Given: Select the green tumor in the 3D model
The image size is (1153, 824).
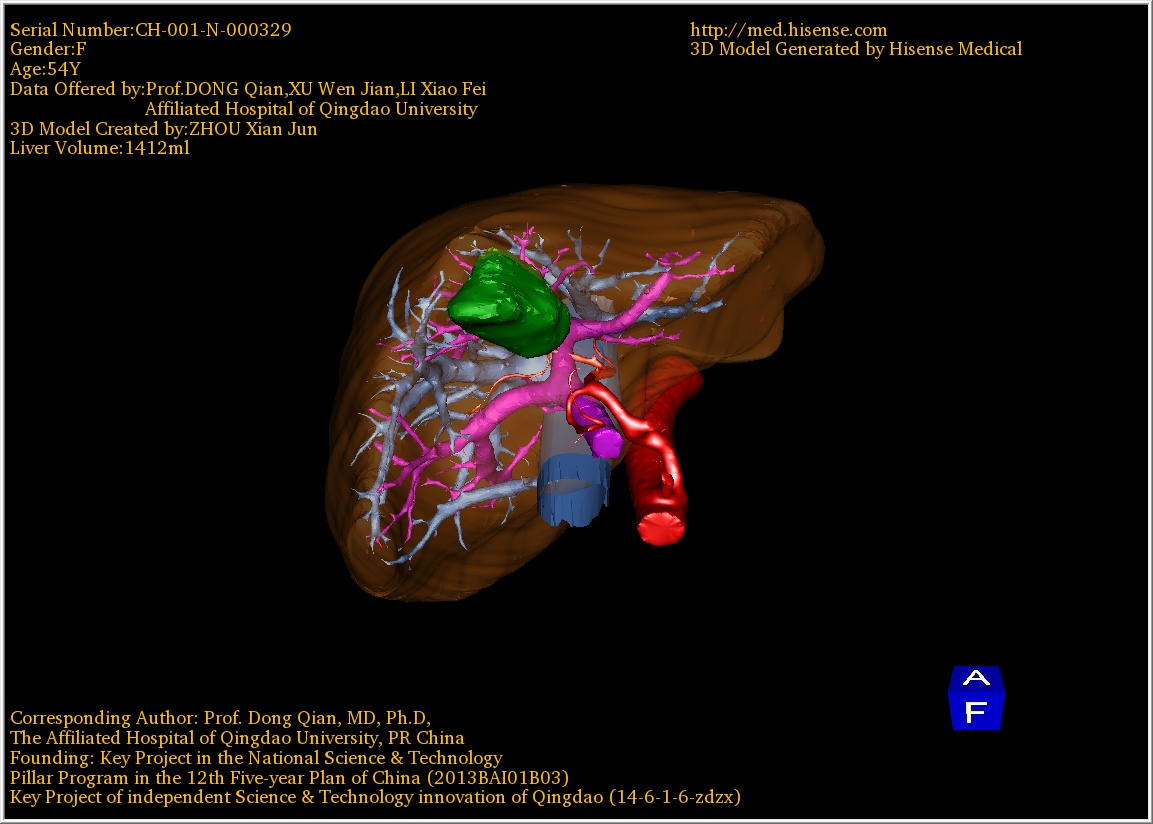Looking at the screenshot, I should point(509,302).
